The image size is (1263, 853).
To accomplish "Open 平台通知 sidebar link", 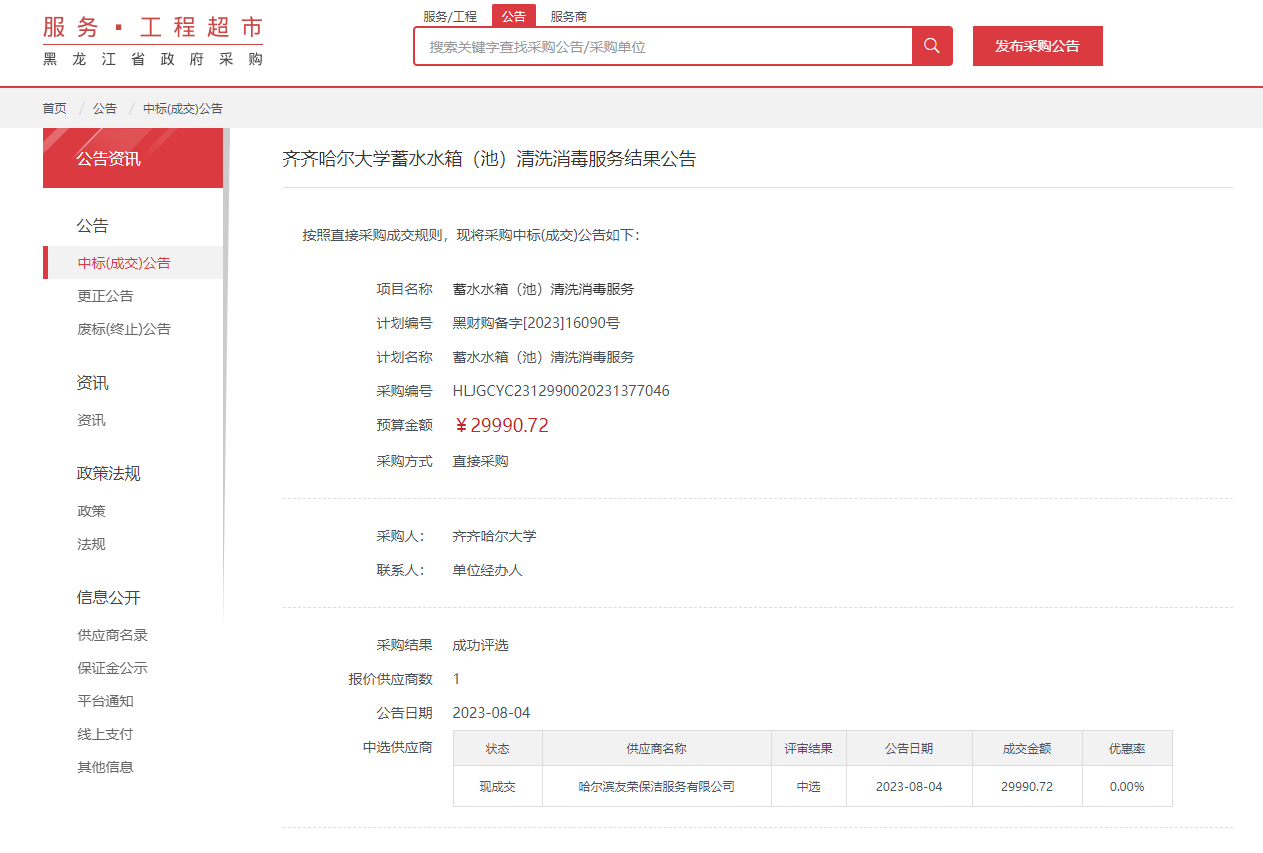I will (105, 701).
